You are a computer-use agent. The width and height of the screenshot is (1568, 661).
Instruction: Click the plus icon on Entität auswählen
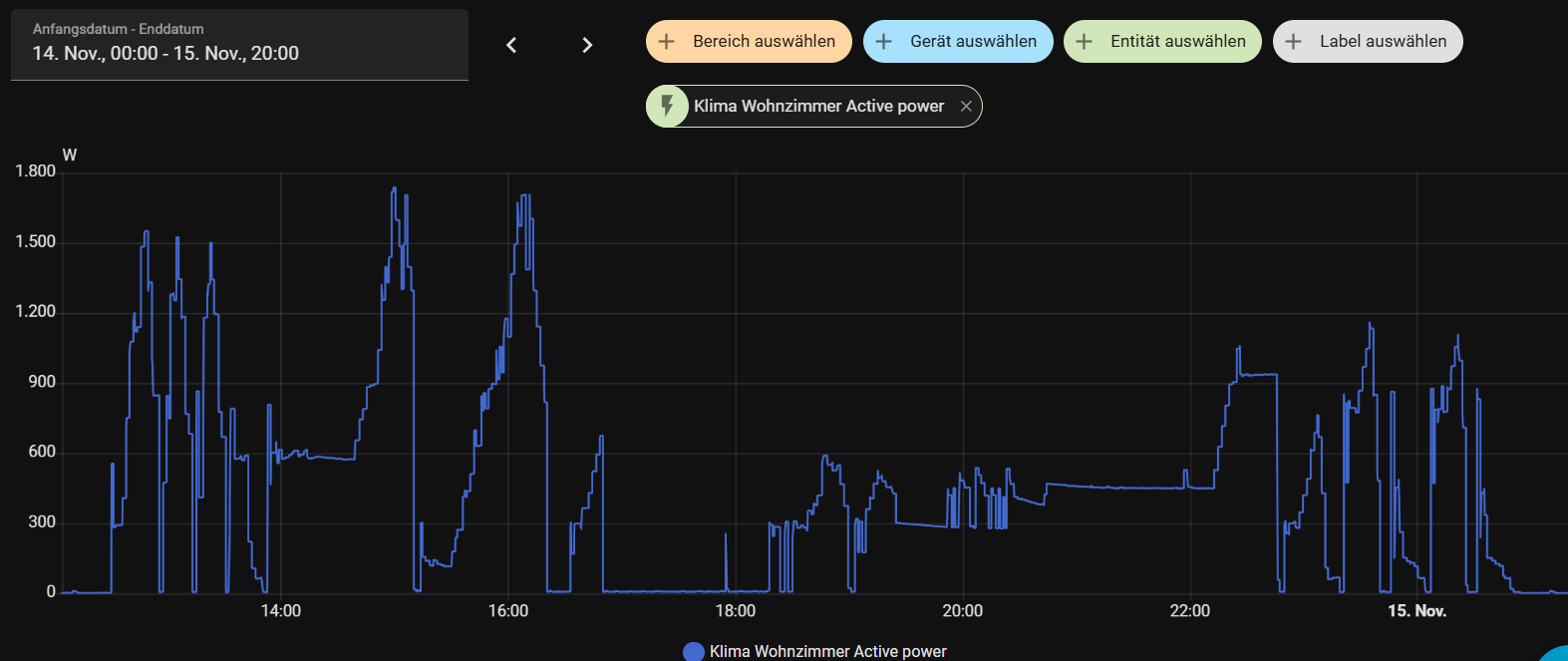coord(1085,42)
